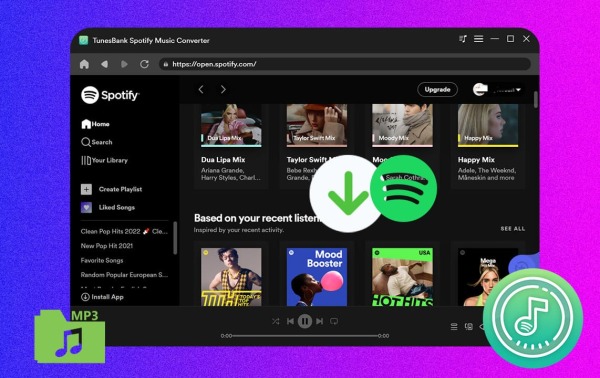Open the queue icon in player bar
This screenshot has width=600, height=378.
pyautogui.click(x=454, y=327)
